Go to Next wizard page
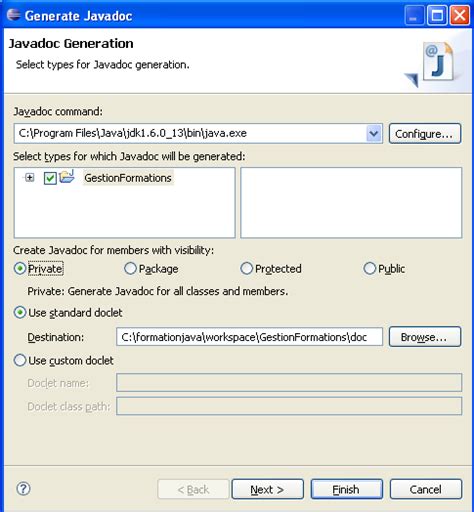The height and width of the screenshot is (512, 474). (267, 489)
